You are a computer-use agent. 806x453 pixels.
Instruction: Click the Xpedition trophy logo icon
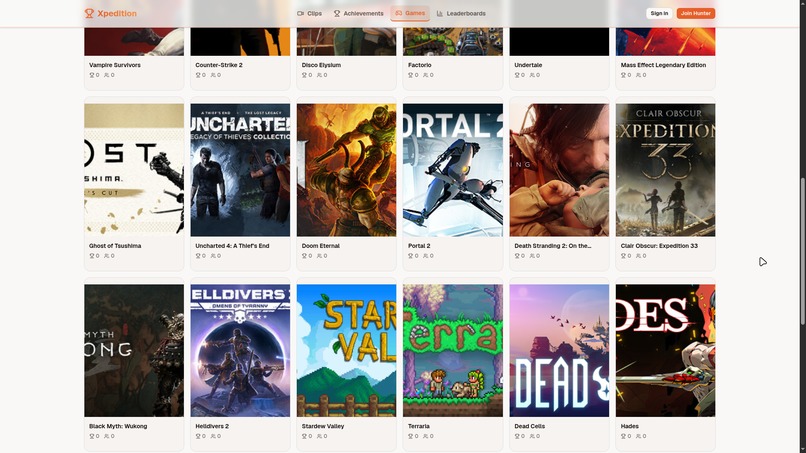pyautogui.click(x=89, y=13)
